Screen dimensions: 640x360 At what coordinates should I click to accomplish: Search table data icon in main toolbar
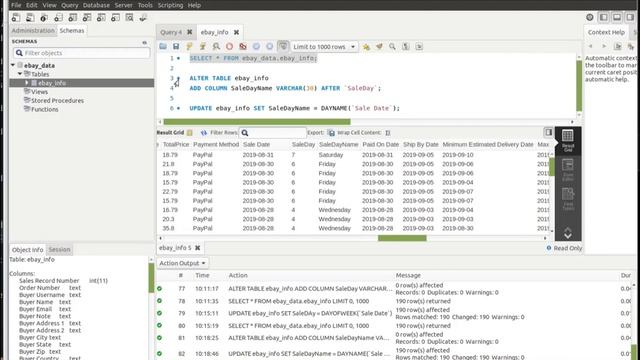click(x=129, y=18)
